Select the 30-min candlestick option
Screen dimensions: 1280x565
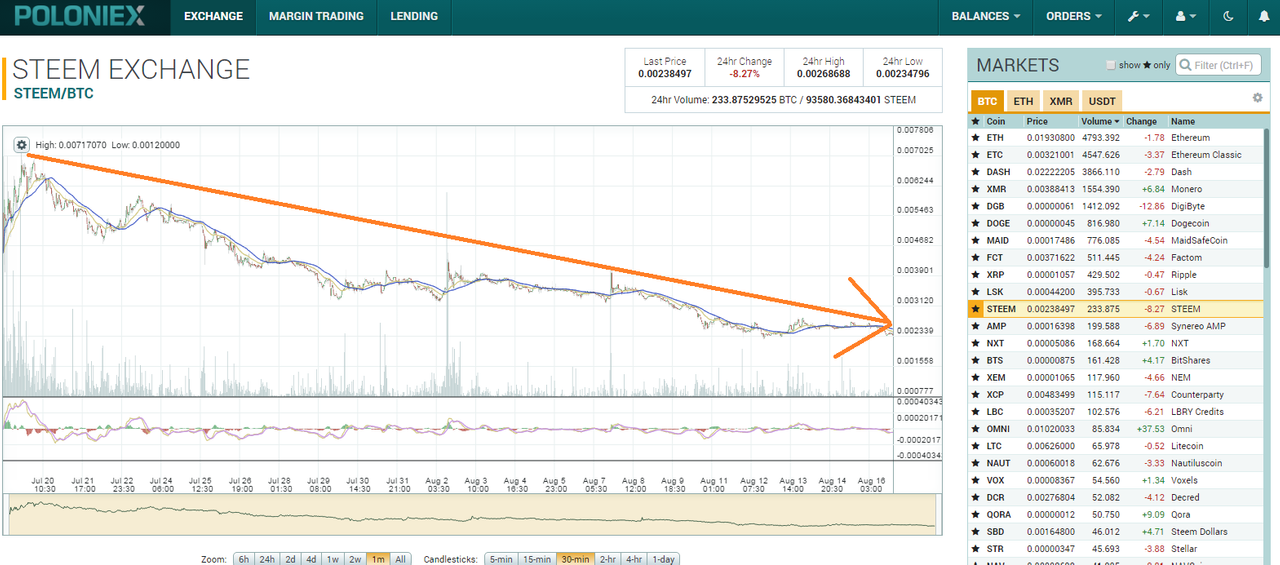[x=575, y=559]
